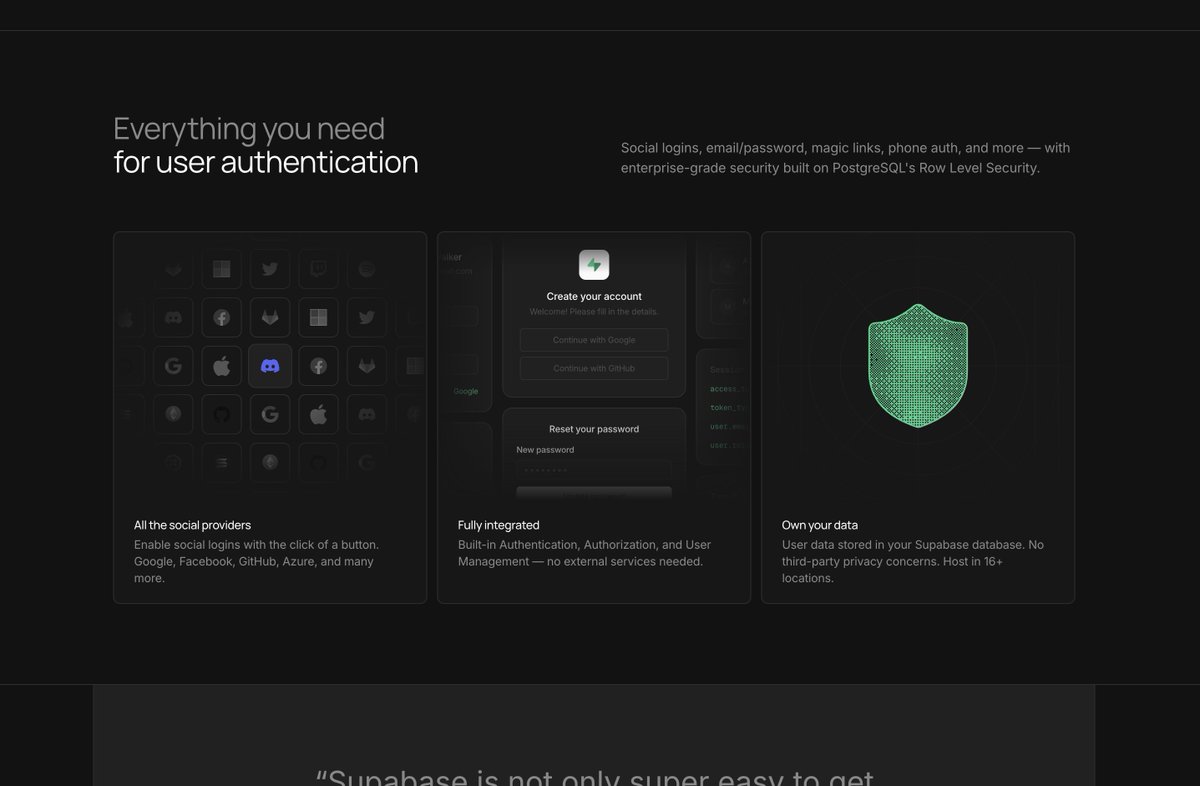Click the Twitter icon beside the Twitch icon
Viewport: 1200px width, 786px height.
click(x=270, y=269)
